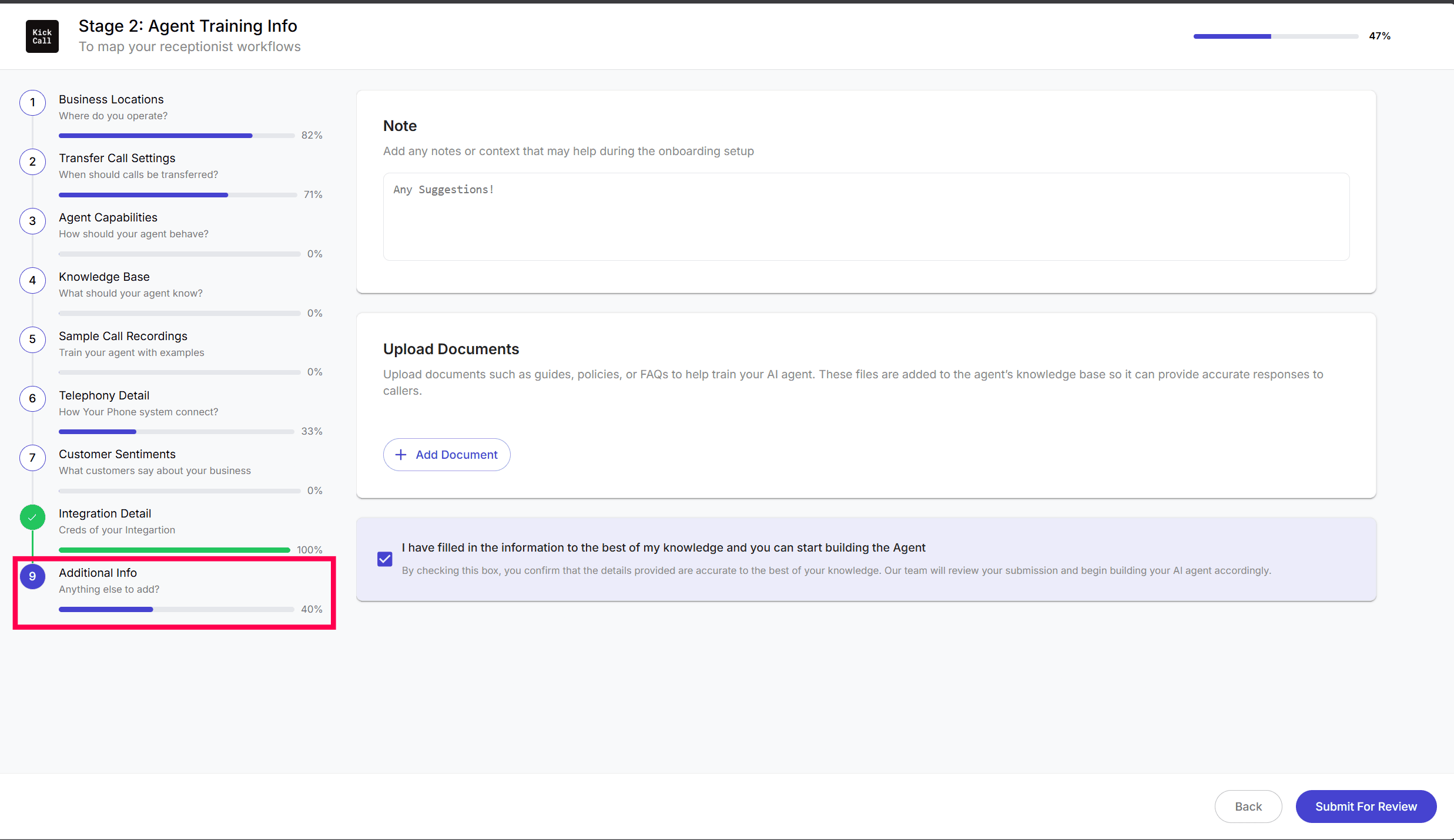Click the 82% value for Business Locations
1454x840 pixels.
coord(311,135)
